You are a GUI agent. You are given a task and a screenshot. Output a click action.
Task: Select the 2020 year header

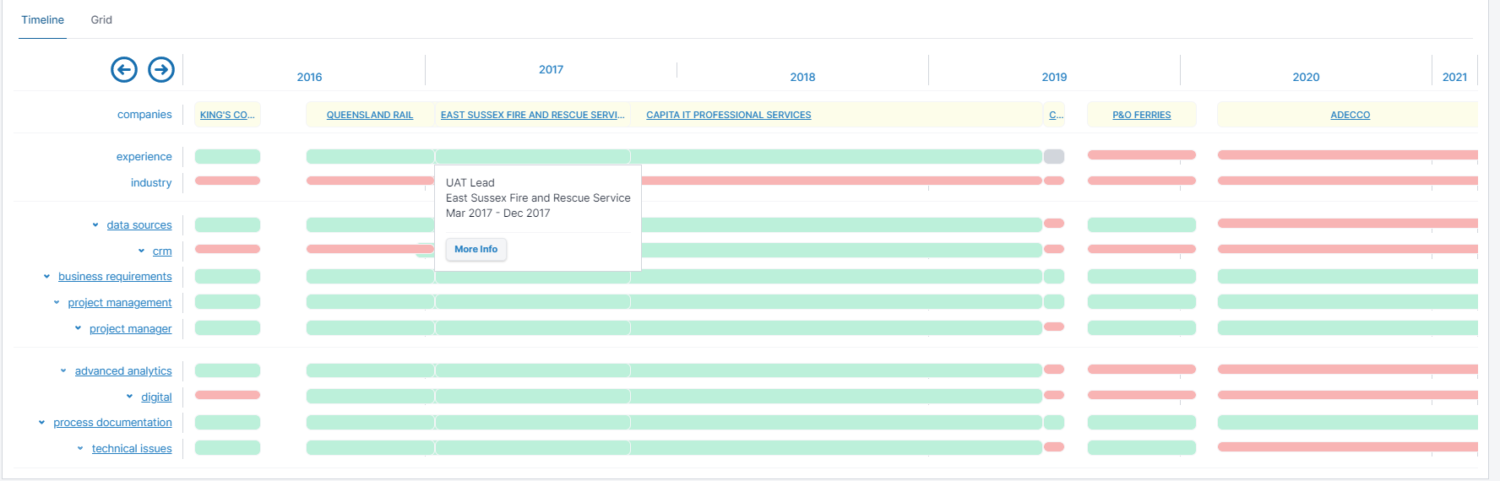tap(1306, 77)
